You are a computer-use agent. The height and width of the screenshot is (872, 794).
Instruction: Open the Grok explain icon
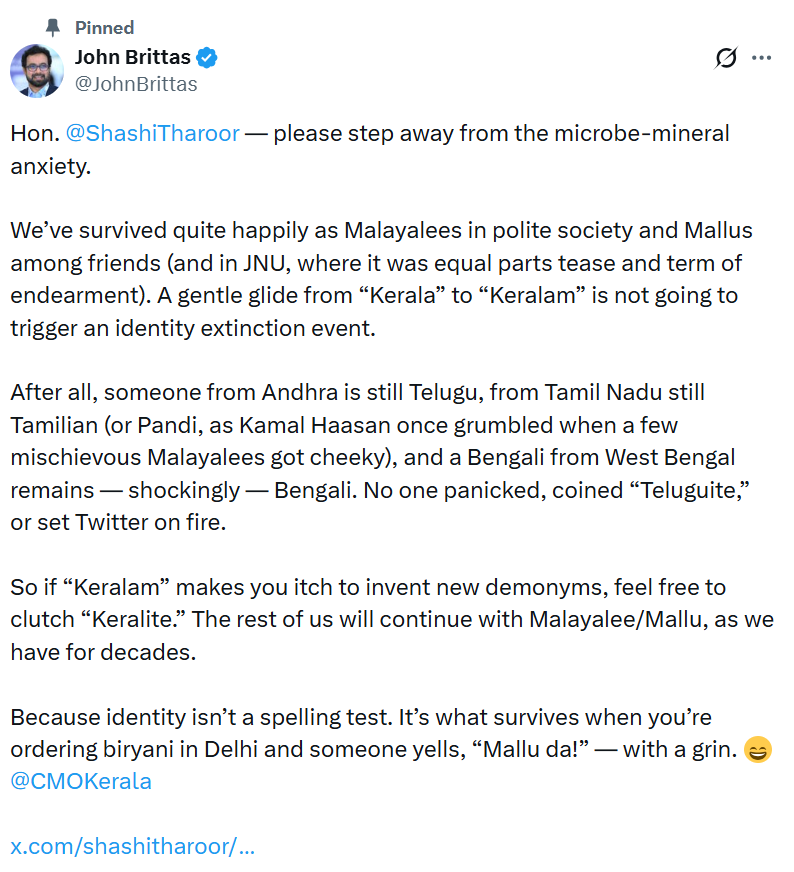point(727,58)
